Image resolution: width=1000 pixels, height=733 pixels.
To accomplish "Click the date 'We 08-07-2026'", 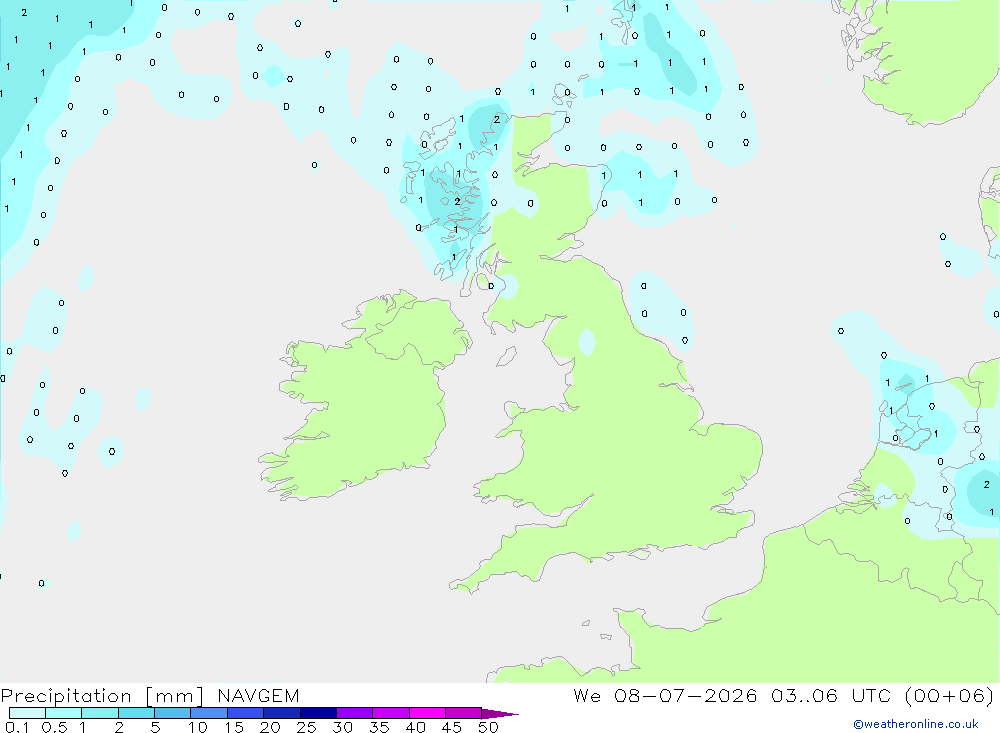I will coord(665,696).
